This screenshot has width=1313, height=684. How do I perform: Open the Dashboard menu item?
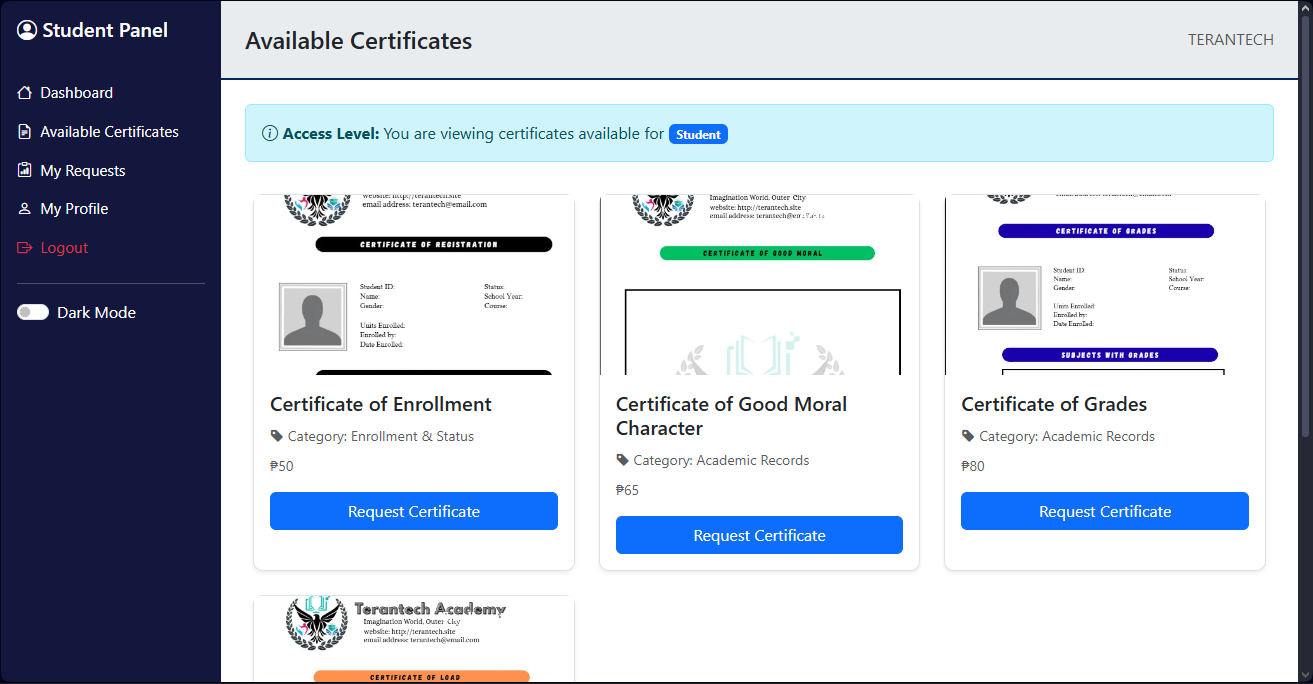tap(76, 92)
